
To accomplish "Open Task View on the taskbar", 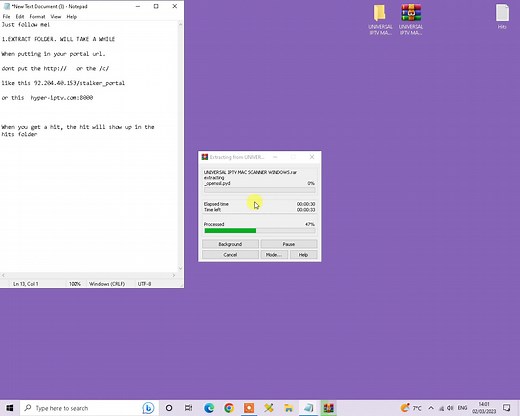I will tap(188, 408).
